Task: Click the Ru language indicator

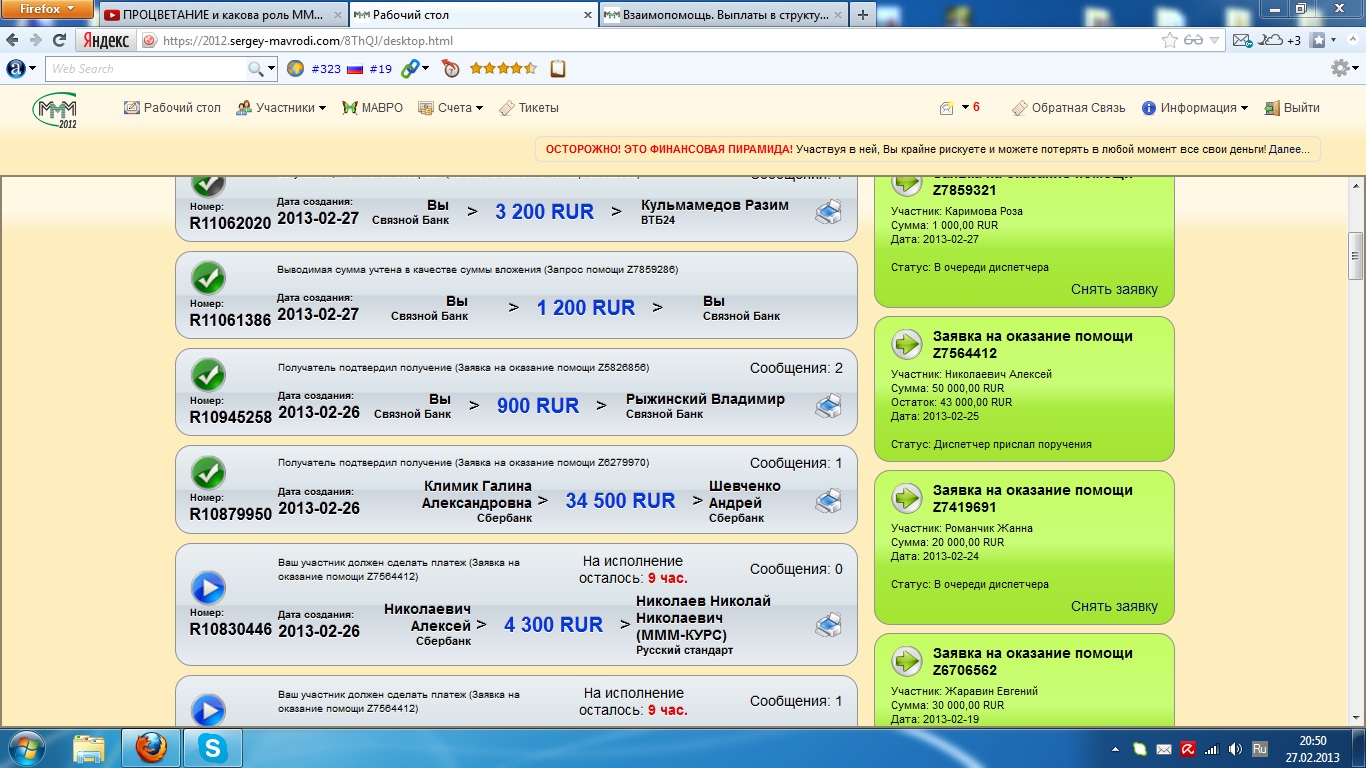Action: click(x=1260, y=748)
